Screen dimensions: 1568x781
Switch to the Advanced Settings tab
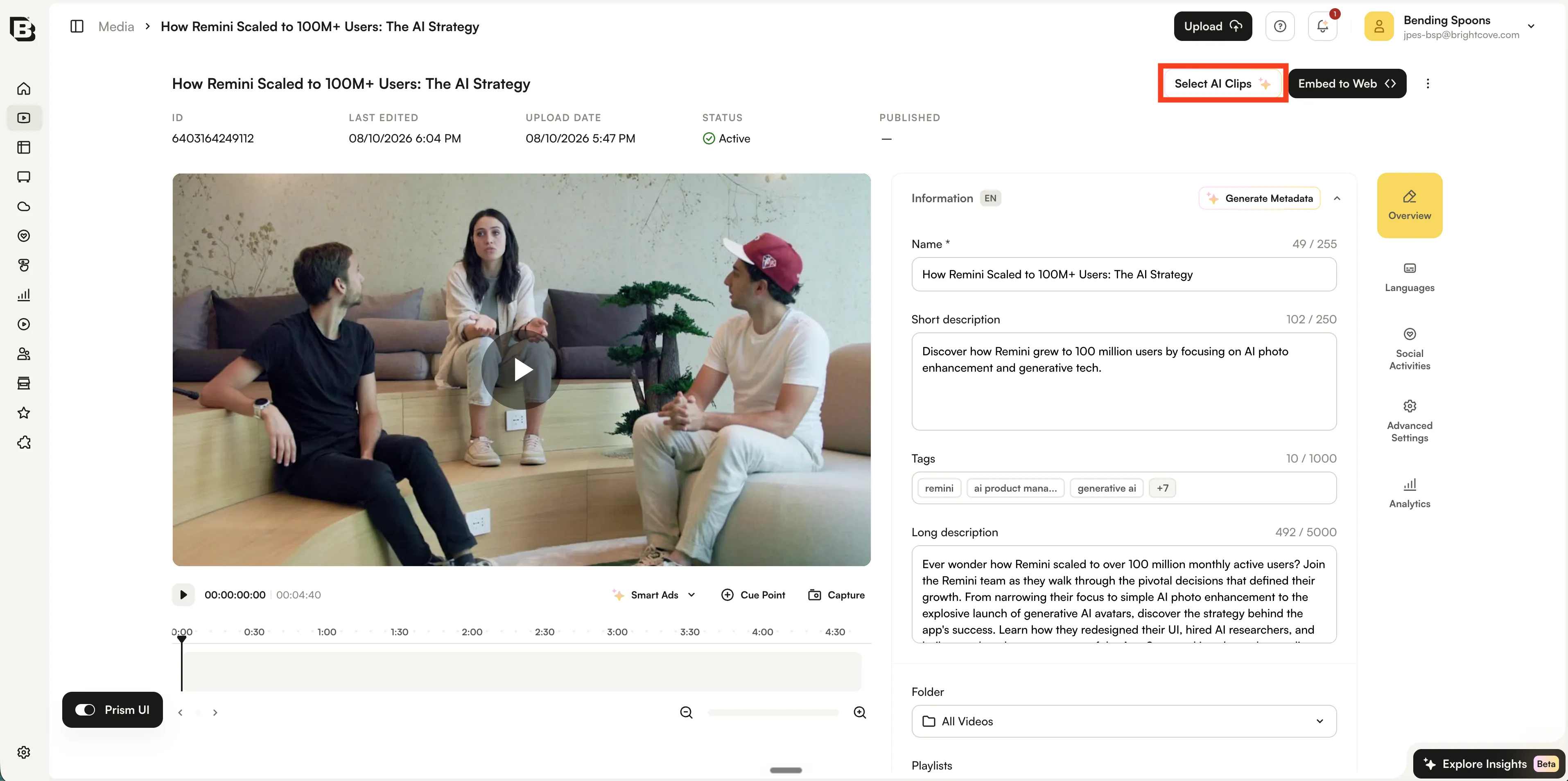[x=1409, y=421]
